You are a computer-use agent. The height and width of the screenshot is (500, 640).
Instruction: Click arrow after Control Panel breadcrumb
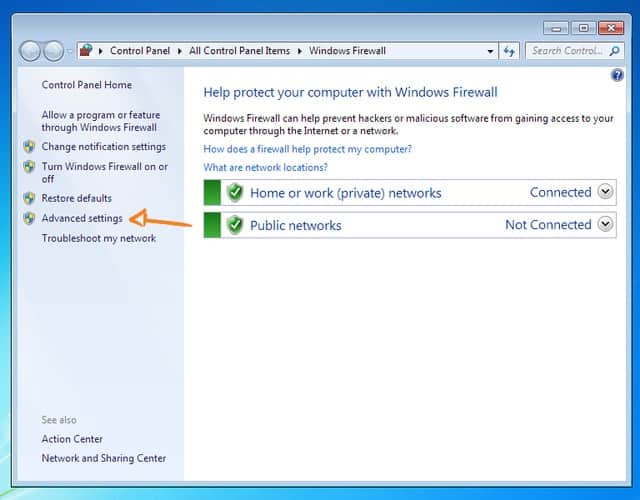tap(179, 51)
